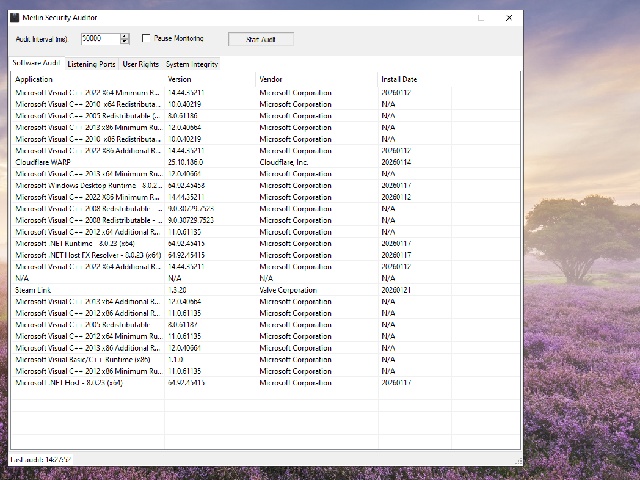The height and width of the screenshot is (480, 640).
Task: Click vendor cell 'Valve Corporation'
Action: click(x=288, y=290)
